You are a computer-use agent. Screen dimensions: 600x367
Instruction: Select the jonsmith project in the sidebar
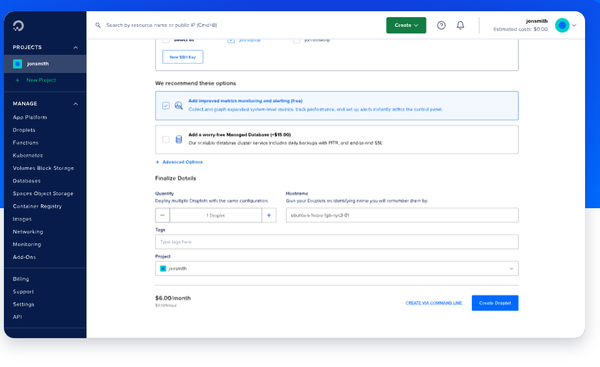pos(45,64)
